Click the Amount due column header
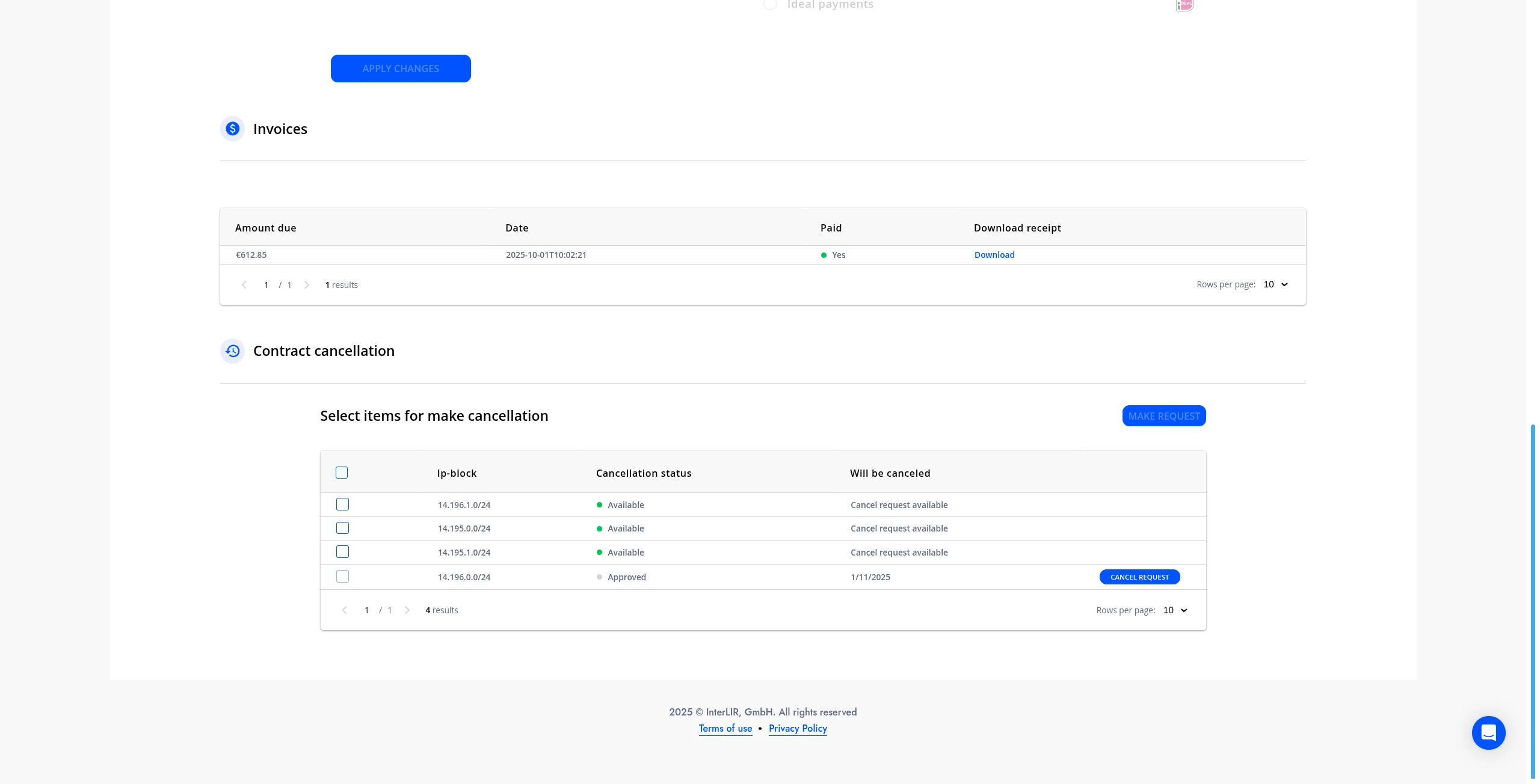The image size is (1540, 784). (x=266, y=228)
